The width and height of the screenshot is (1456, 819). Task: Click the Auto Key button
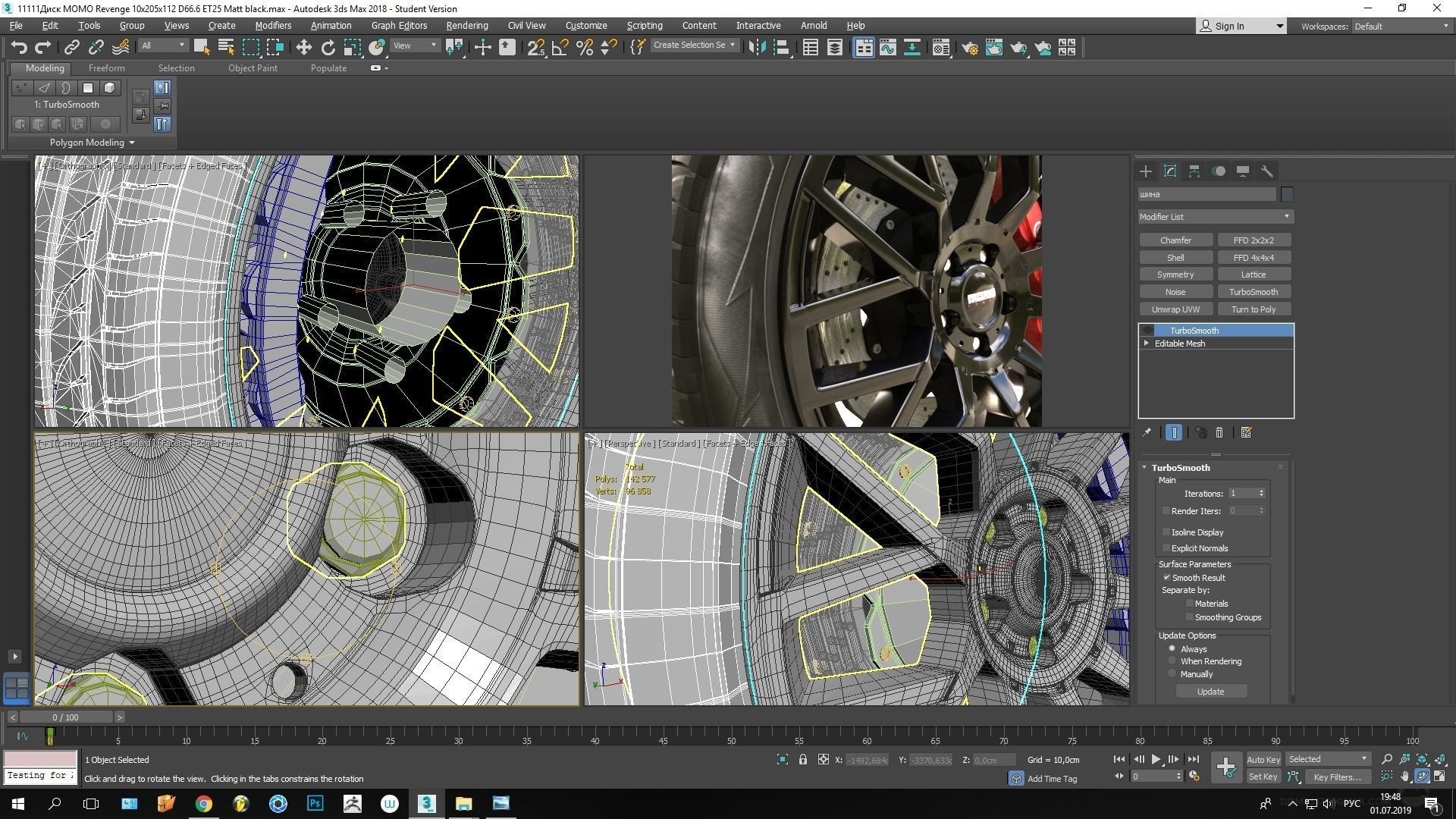1263,759
